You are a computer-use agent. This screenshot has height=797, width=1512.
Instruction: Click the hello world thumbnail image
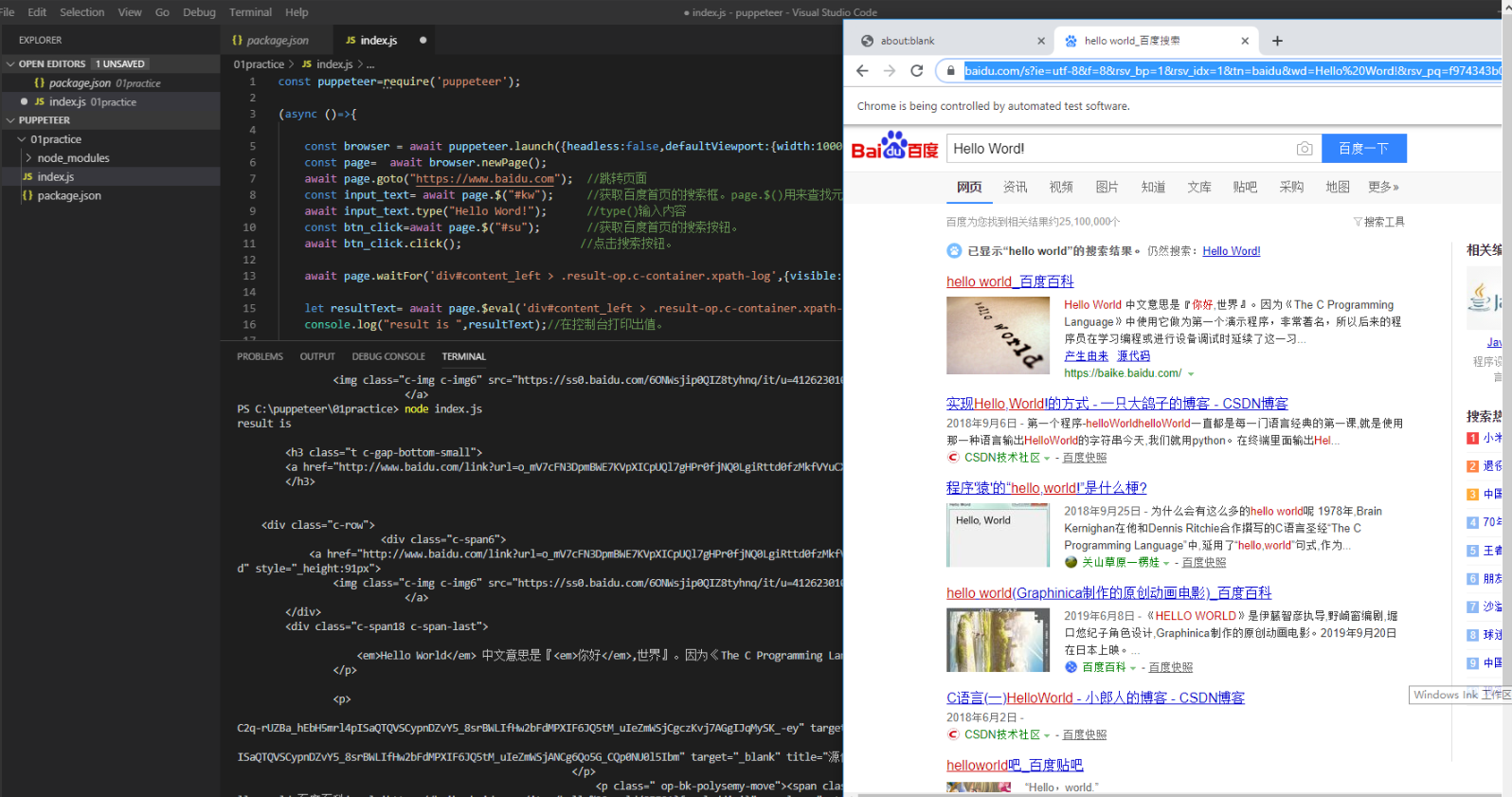(998, 335)
